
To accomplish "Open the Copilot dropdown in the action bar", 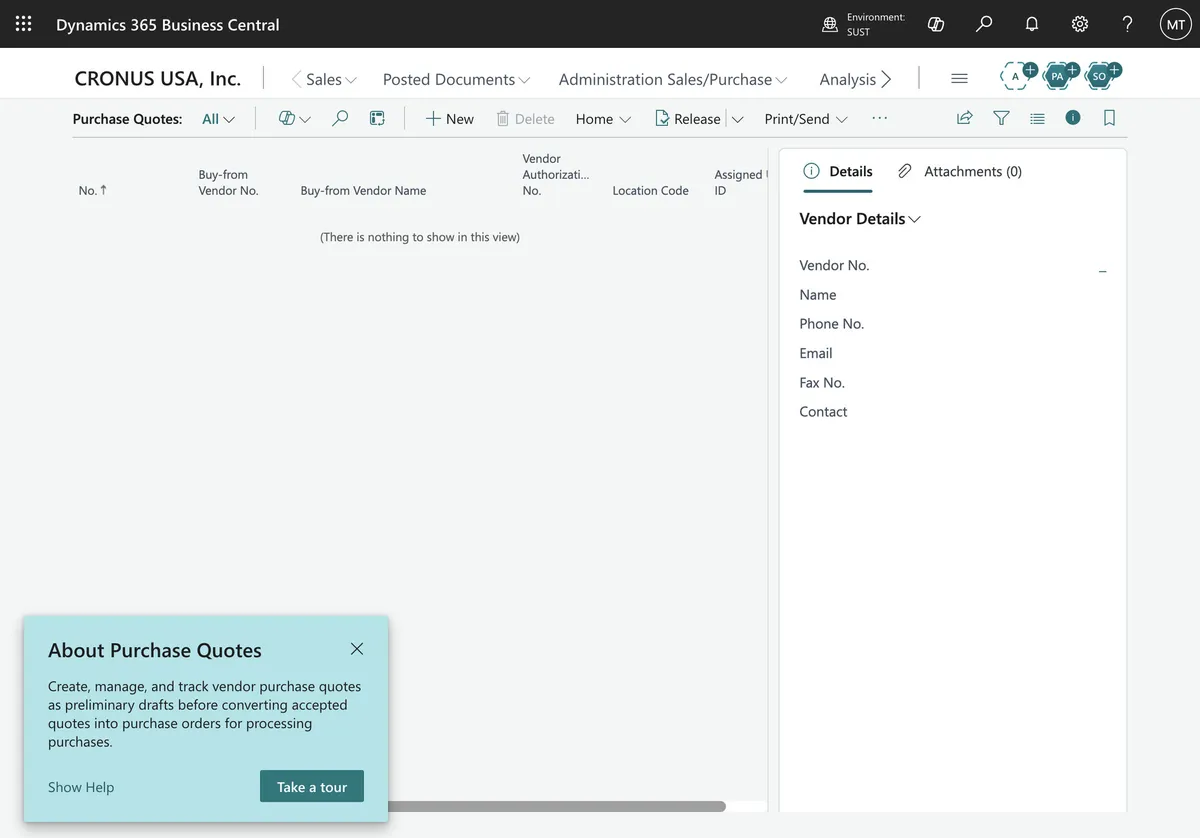I will pyautogui.click(x=294, y=118).
